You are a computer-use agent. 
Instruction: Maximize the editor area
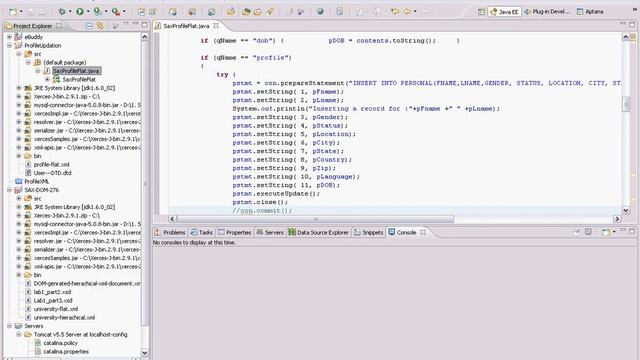[x=632, y=25]
